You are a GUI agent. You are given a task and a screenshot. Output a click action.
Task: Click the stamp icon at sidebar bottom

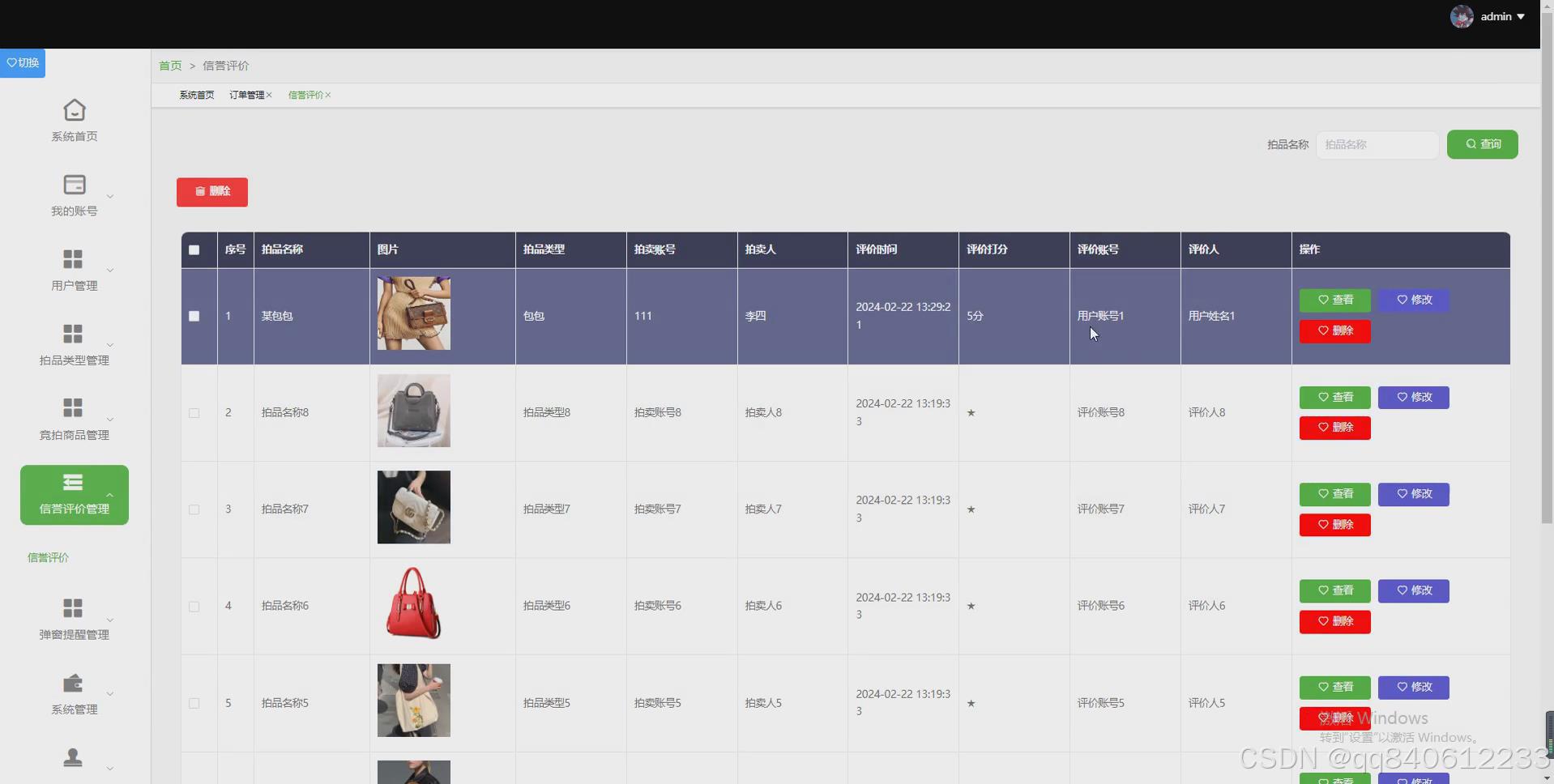[x=73, y=757]
